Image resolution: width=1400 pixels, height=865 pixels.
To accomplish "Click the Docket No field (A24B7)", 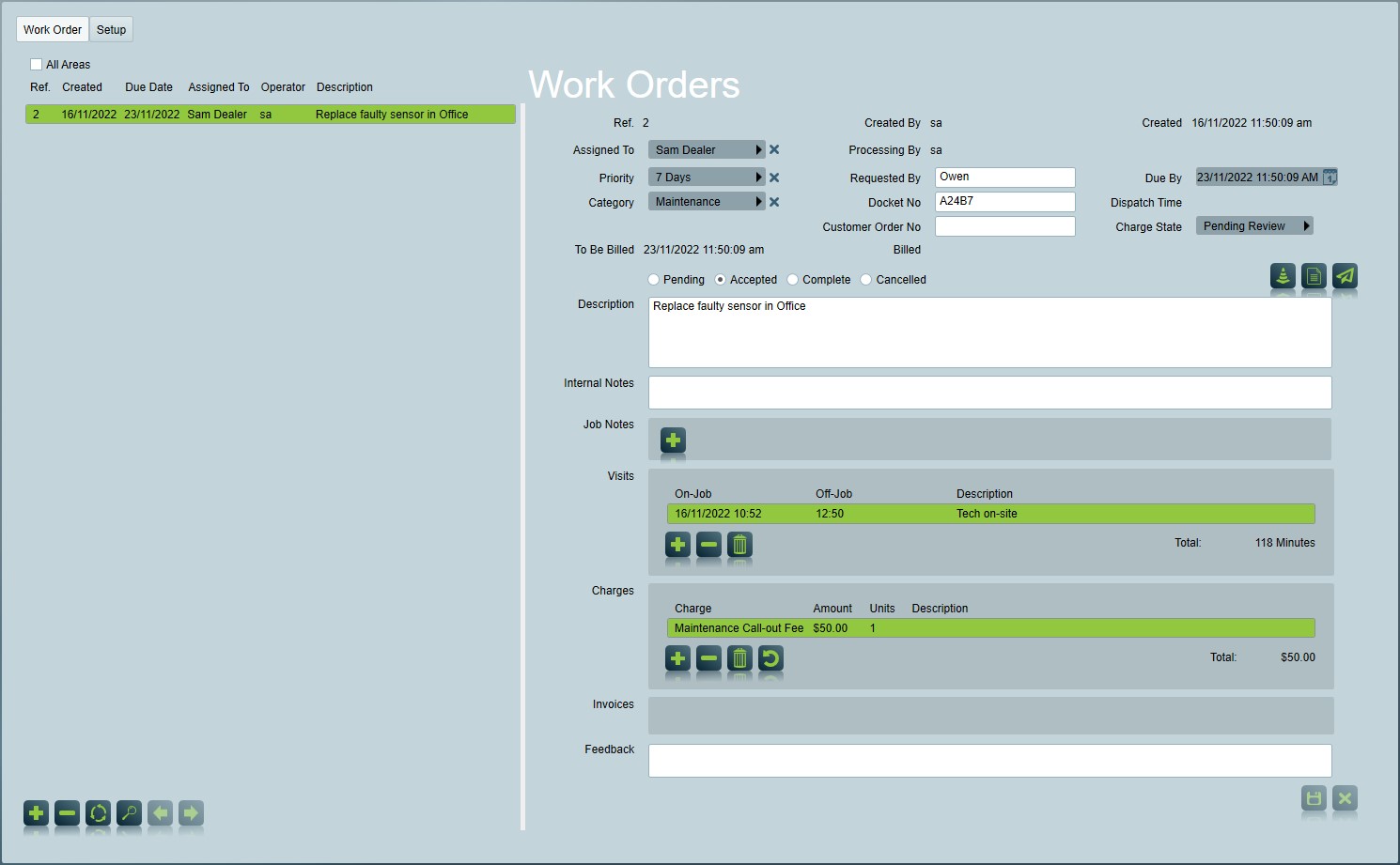I will point(1005,202).
